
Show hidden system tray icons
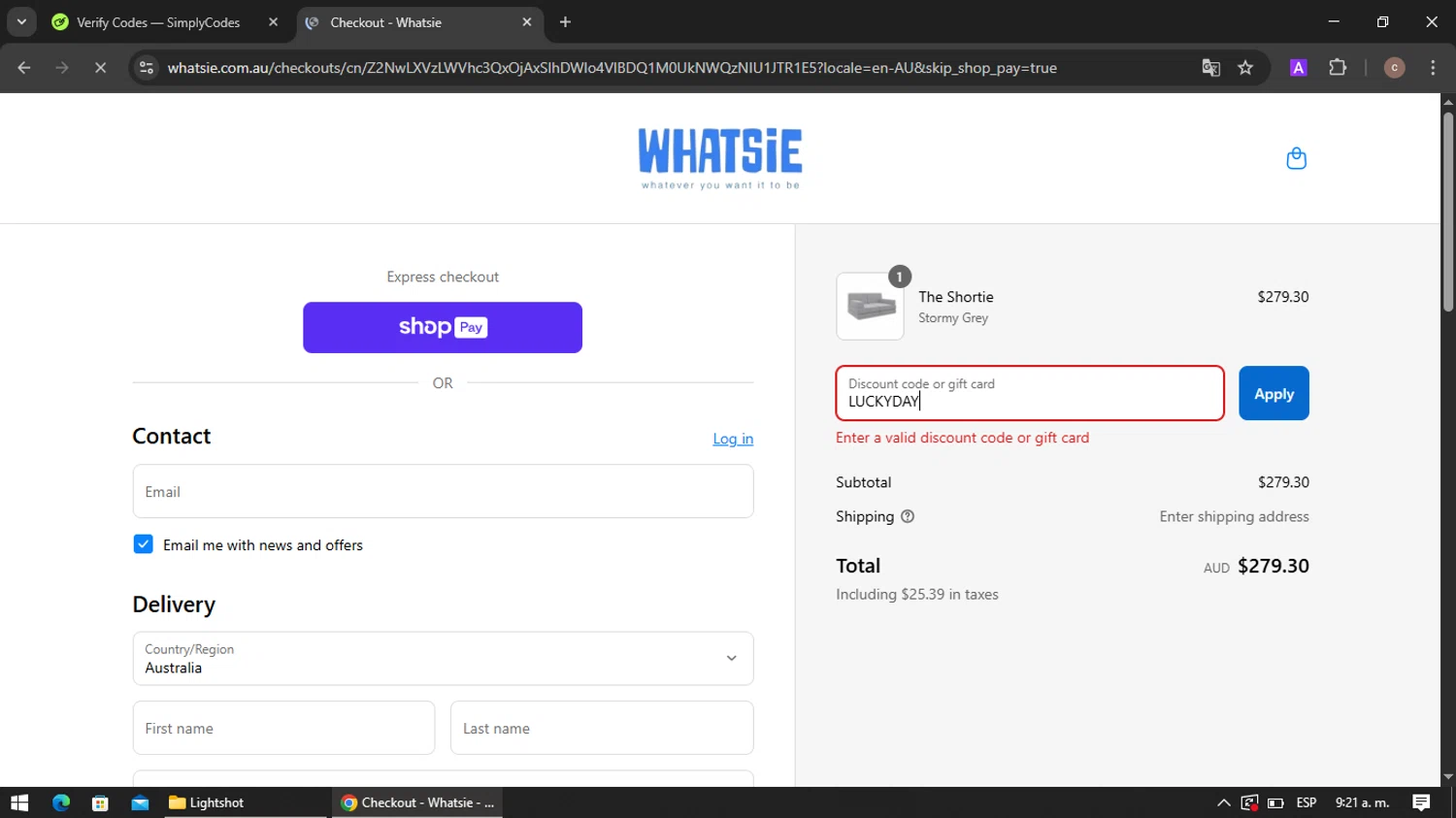pos(1223,802)
